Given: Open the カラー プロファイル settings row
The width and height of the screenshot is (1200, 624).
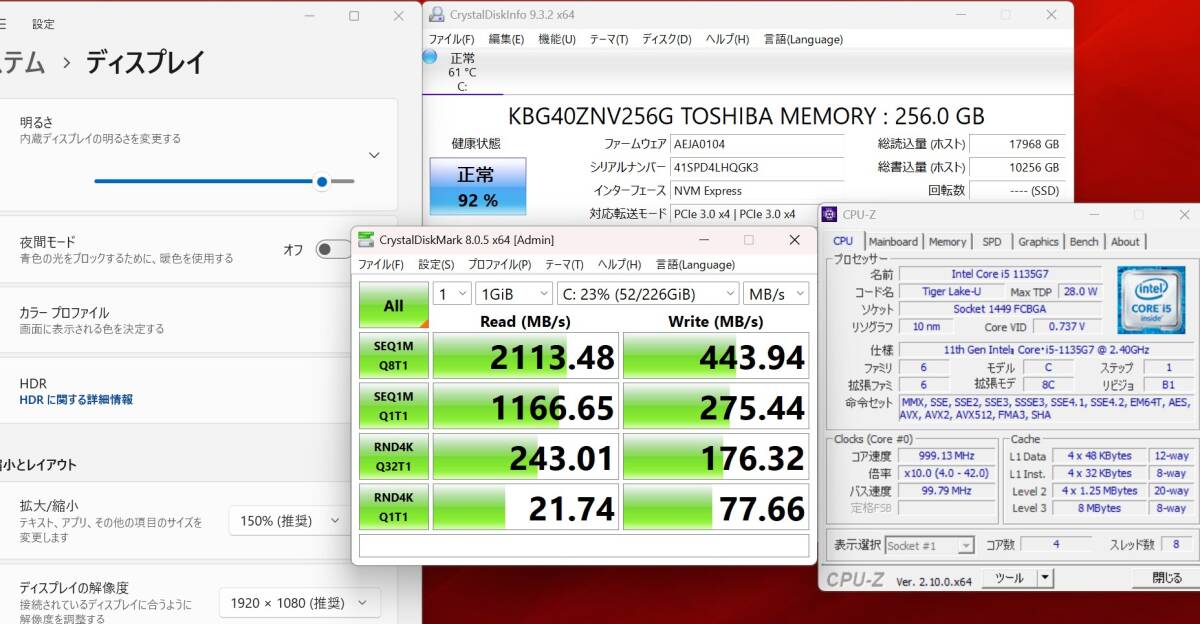Looking at the screenshot, I should click(198, 320).
